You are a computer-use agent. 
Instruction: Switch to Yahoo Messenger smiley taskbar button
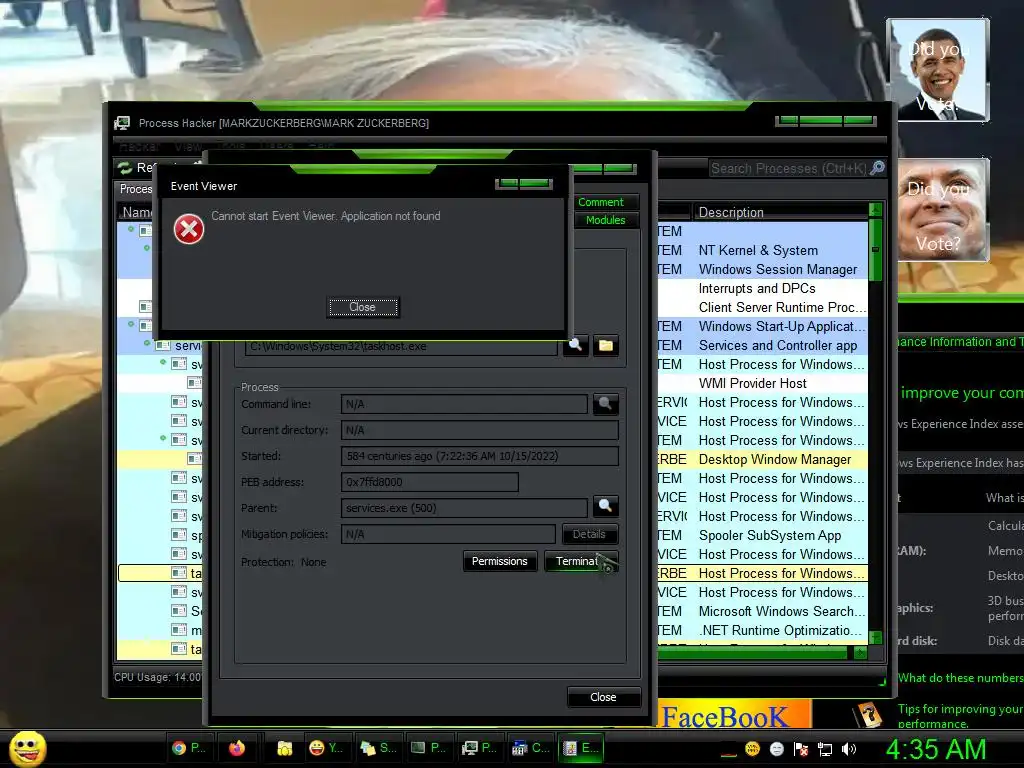tap(326, 748)
